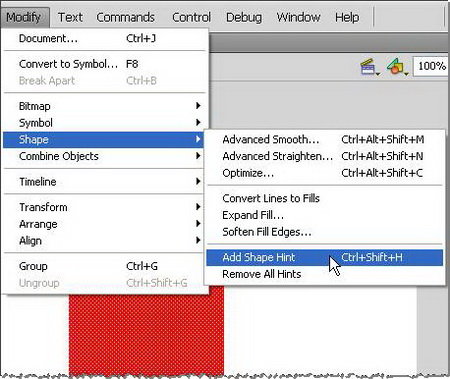Select Expand Fill... option

click(325, 215)
